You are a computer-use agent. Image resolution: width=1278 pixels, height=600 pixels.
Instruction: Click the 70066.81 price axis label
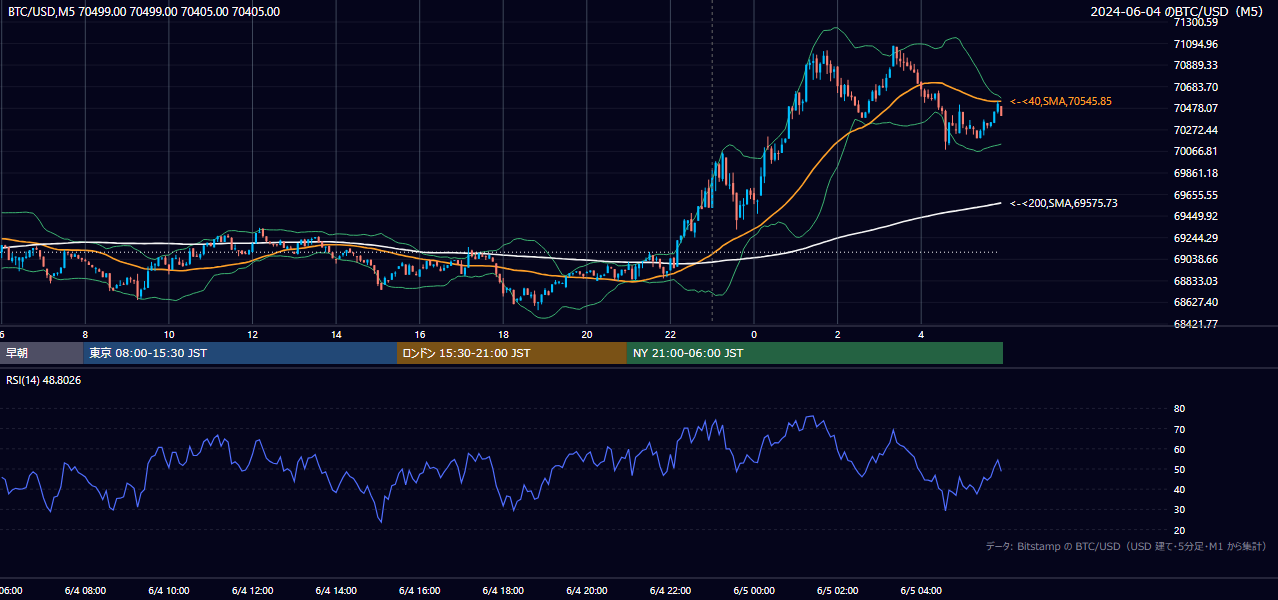coord(1195,151)
